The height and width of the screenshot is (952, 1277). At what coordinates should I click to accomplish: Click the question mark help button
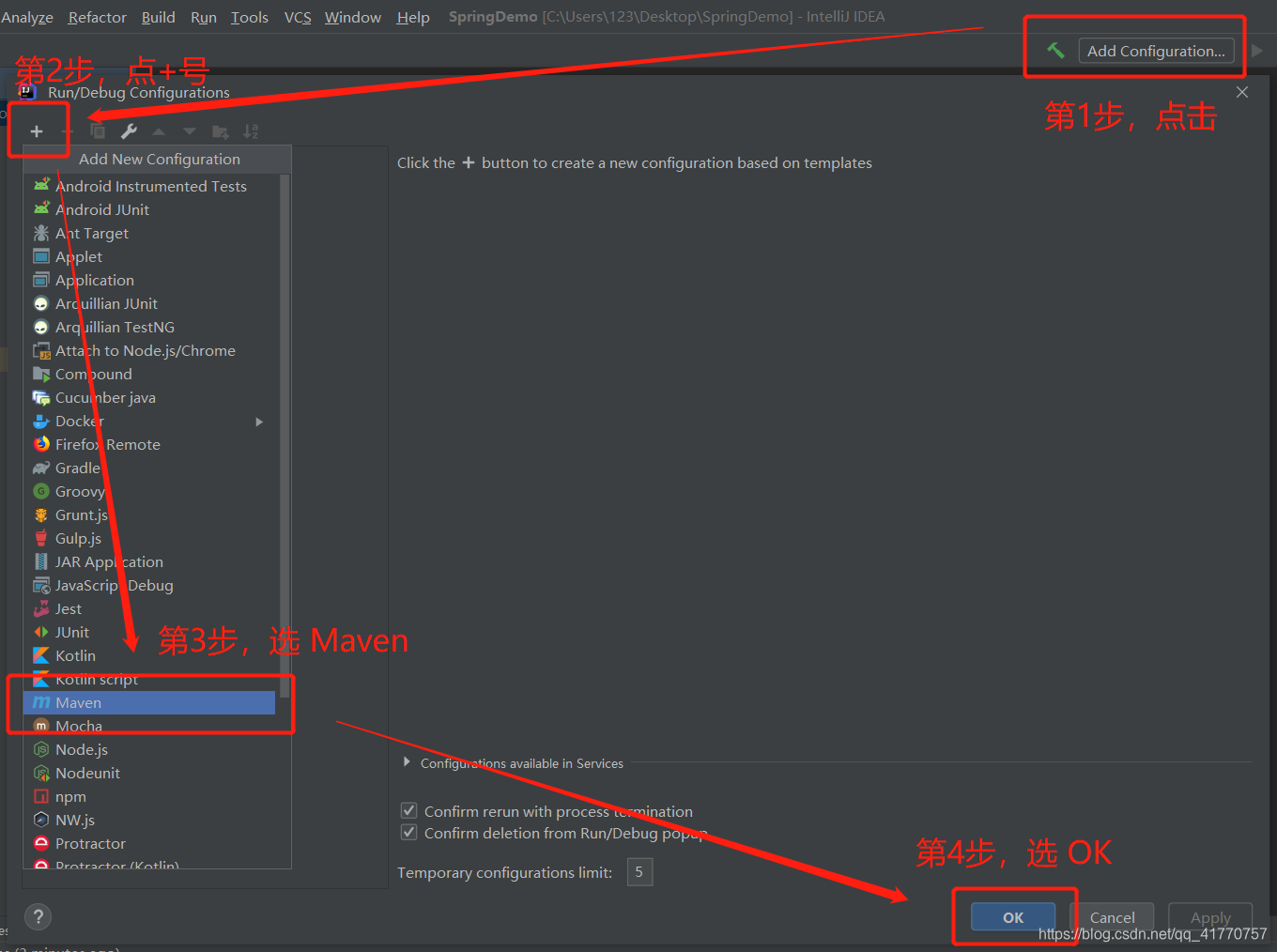(38, 917)
